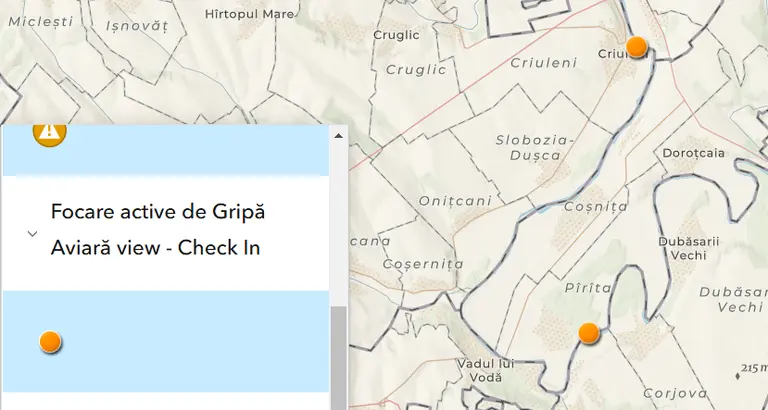Image resolution: width=768 pixels, height=410 pixels.
Task: Select the layer title 'Focare active de Gripă Aviară view - Check In'
Action: [x=158, y=230]
